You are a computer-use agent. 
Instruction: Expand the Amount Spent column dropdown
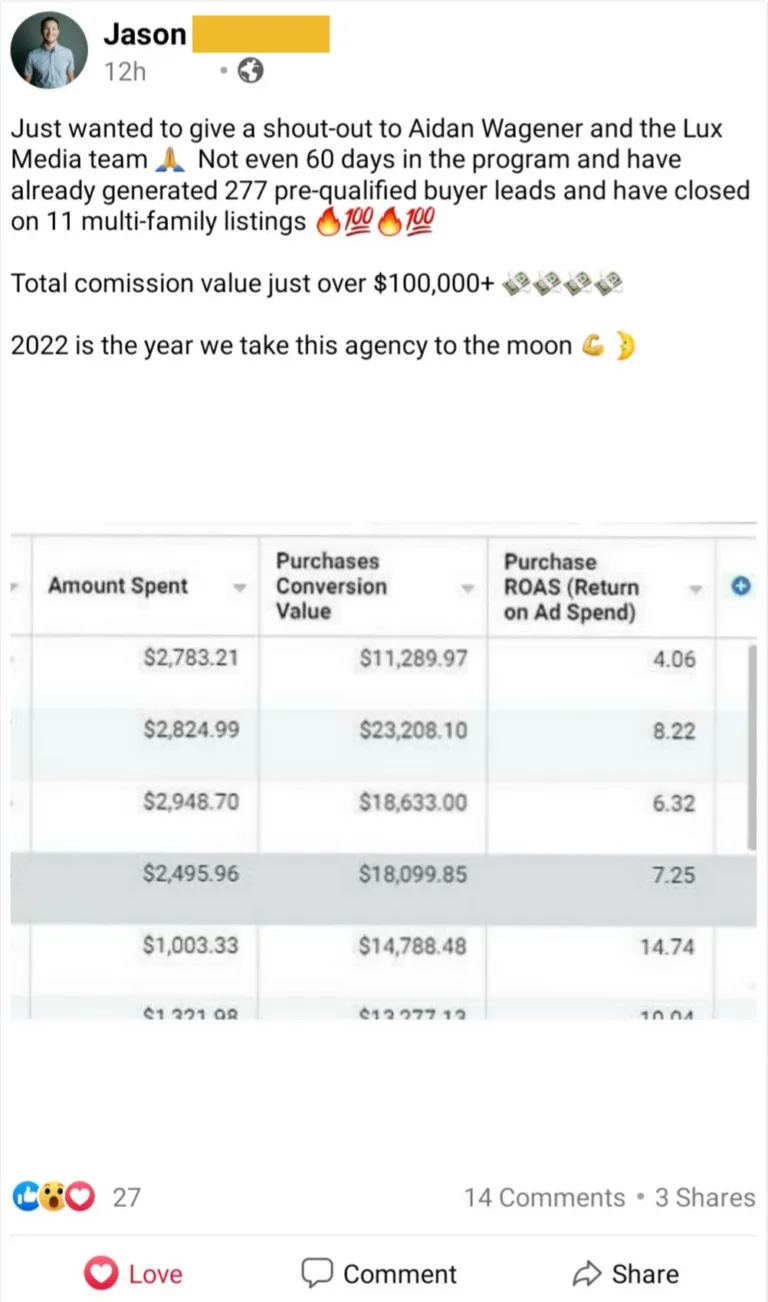[x=239, y=588]
